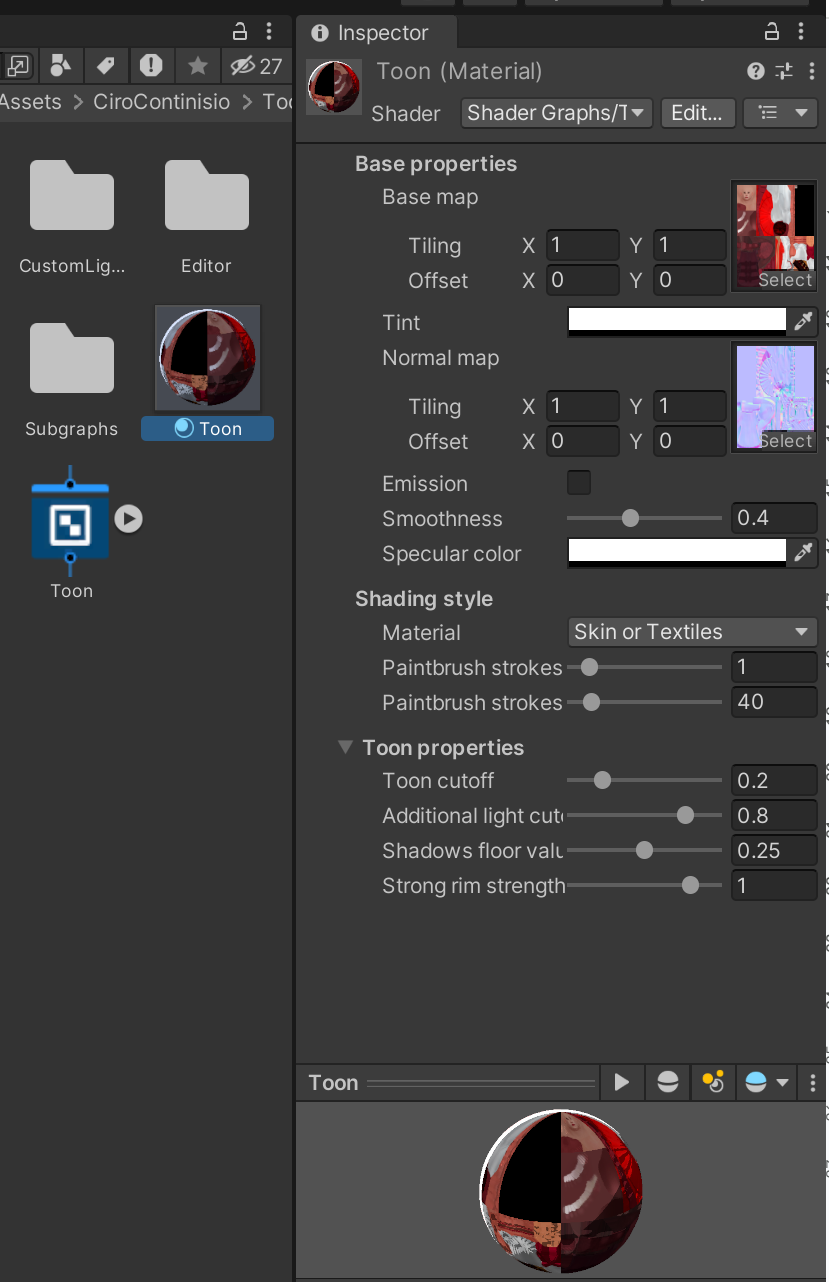Click Assets in the breadcrumb path

31,101
